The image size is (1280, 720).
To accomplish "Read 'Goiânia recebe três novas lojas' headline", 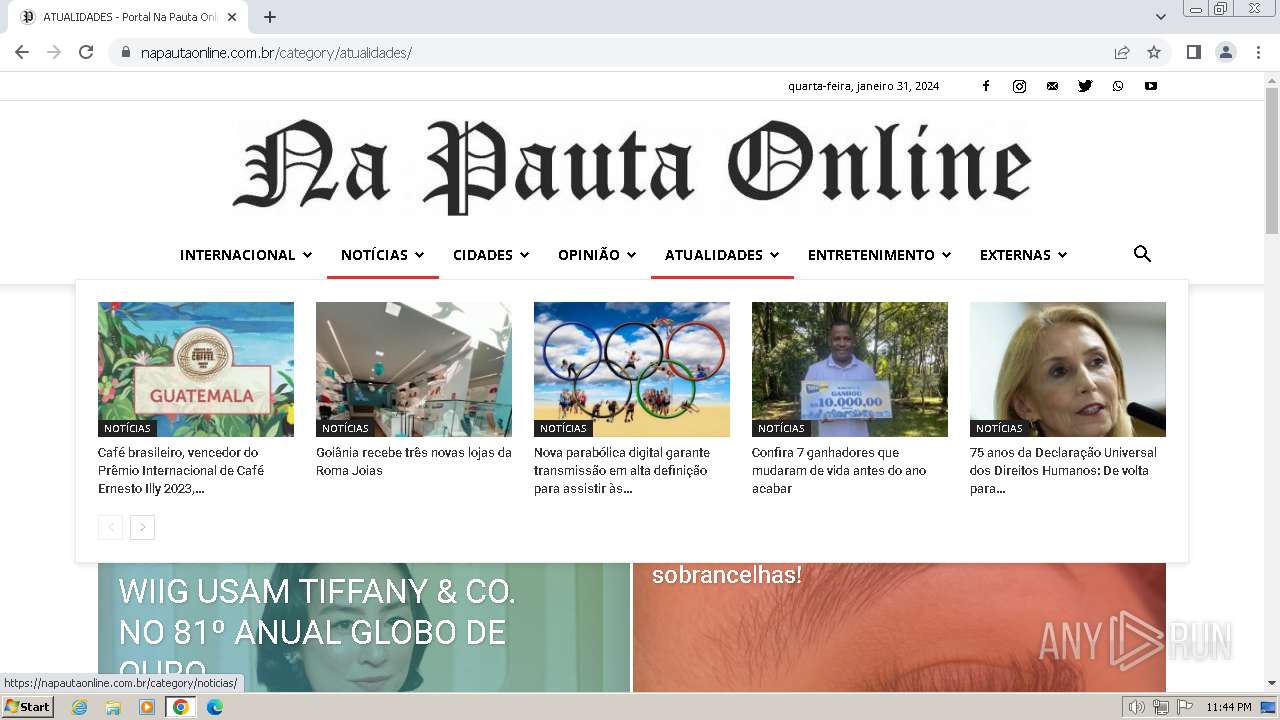I will [414, 461].
